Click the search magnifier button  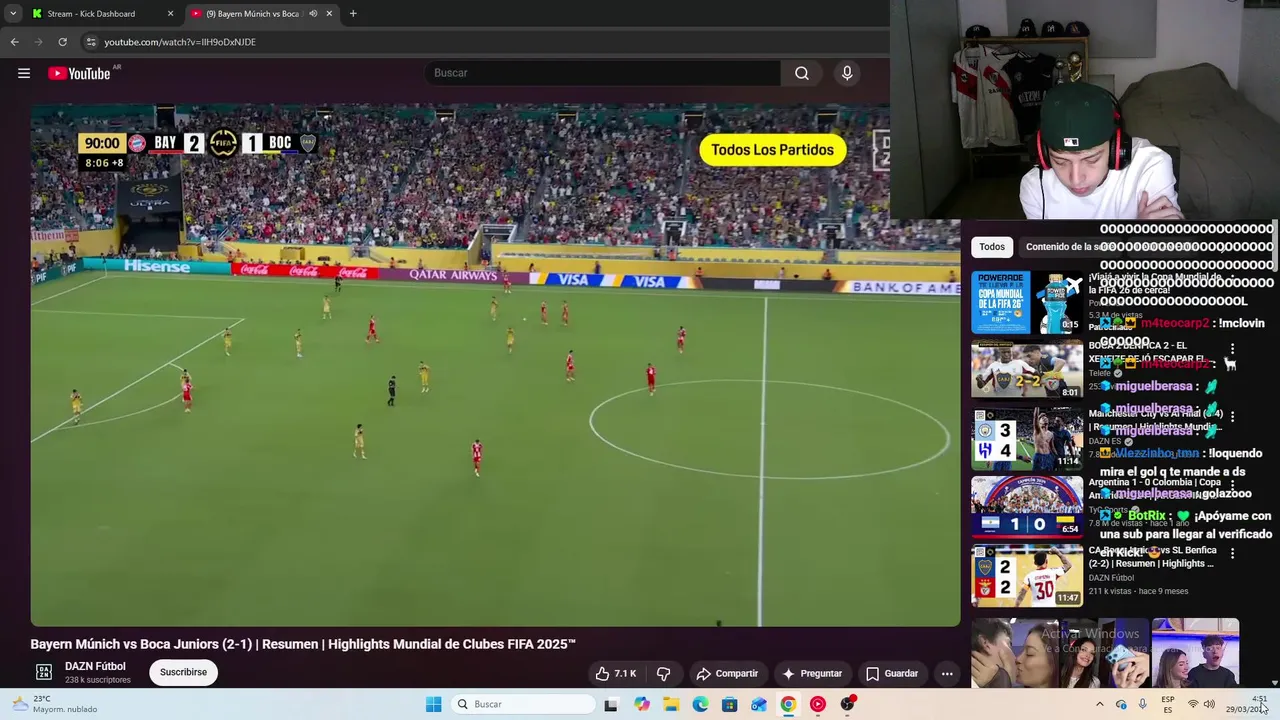point(802,73)
